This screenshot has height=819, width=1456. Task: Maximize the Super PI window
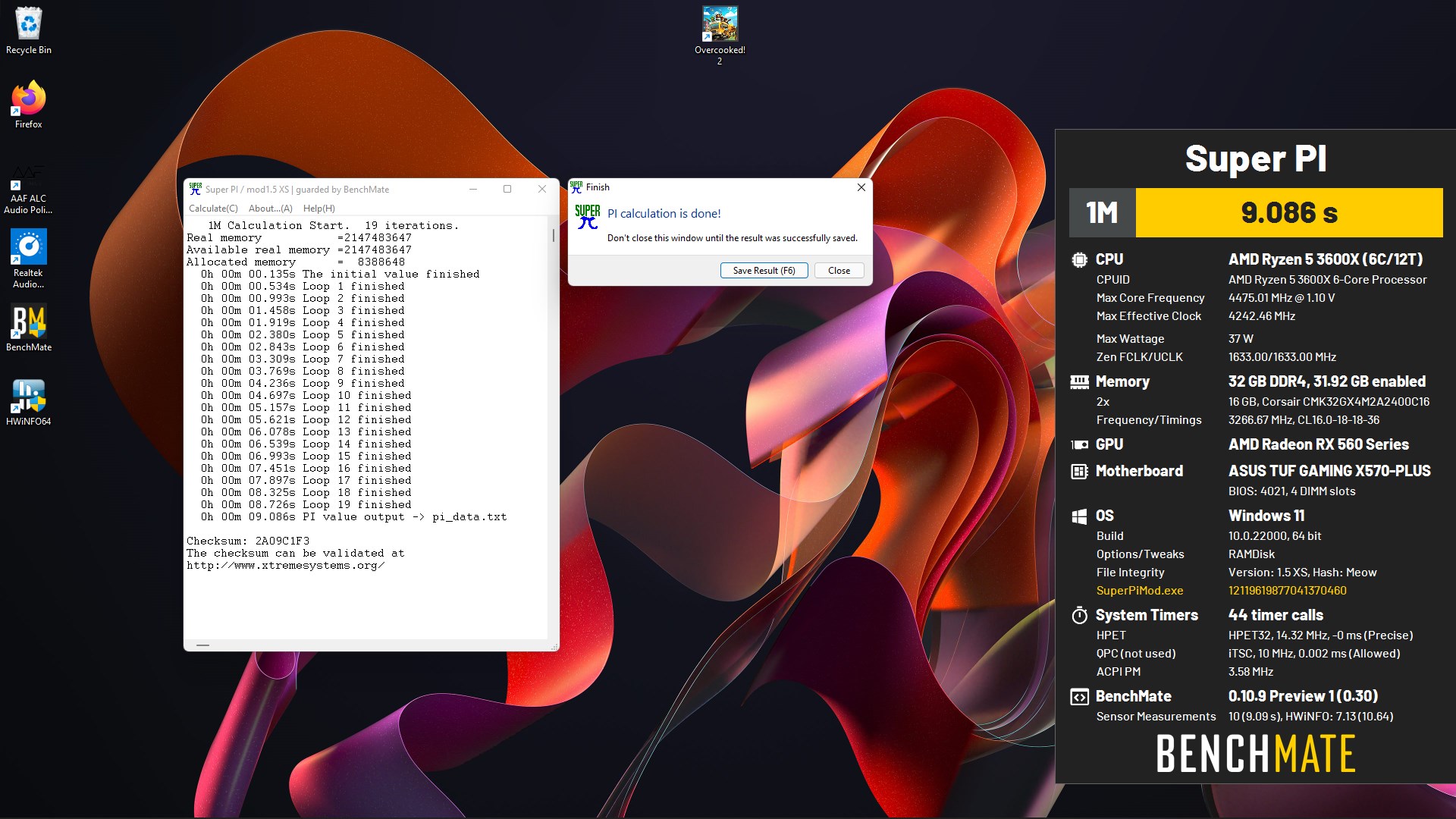[507, 189]
